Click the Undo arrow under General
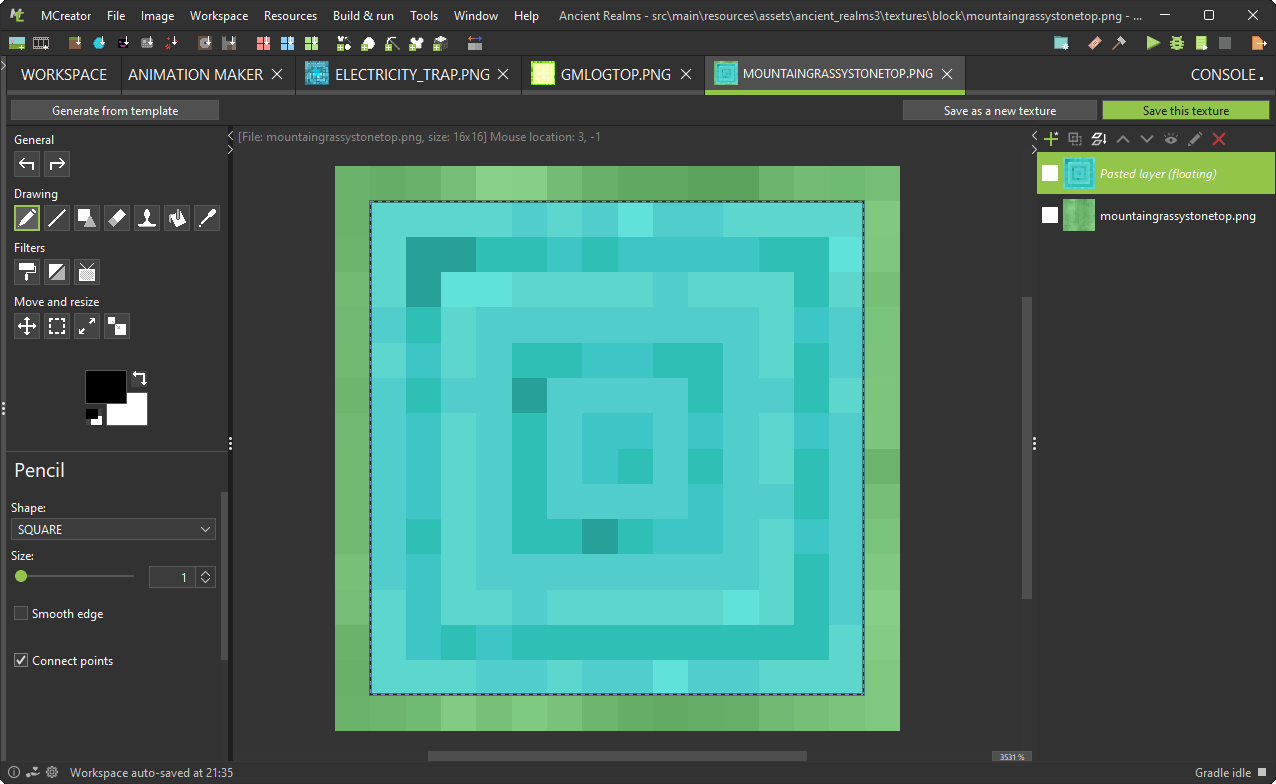1276x784 pixels. pos(27,164)
